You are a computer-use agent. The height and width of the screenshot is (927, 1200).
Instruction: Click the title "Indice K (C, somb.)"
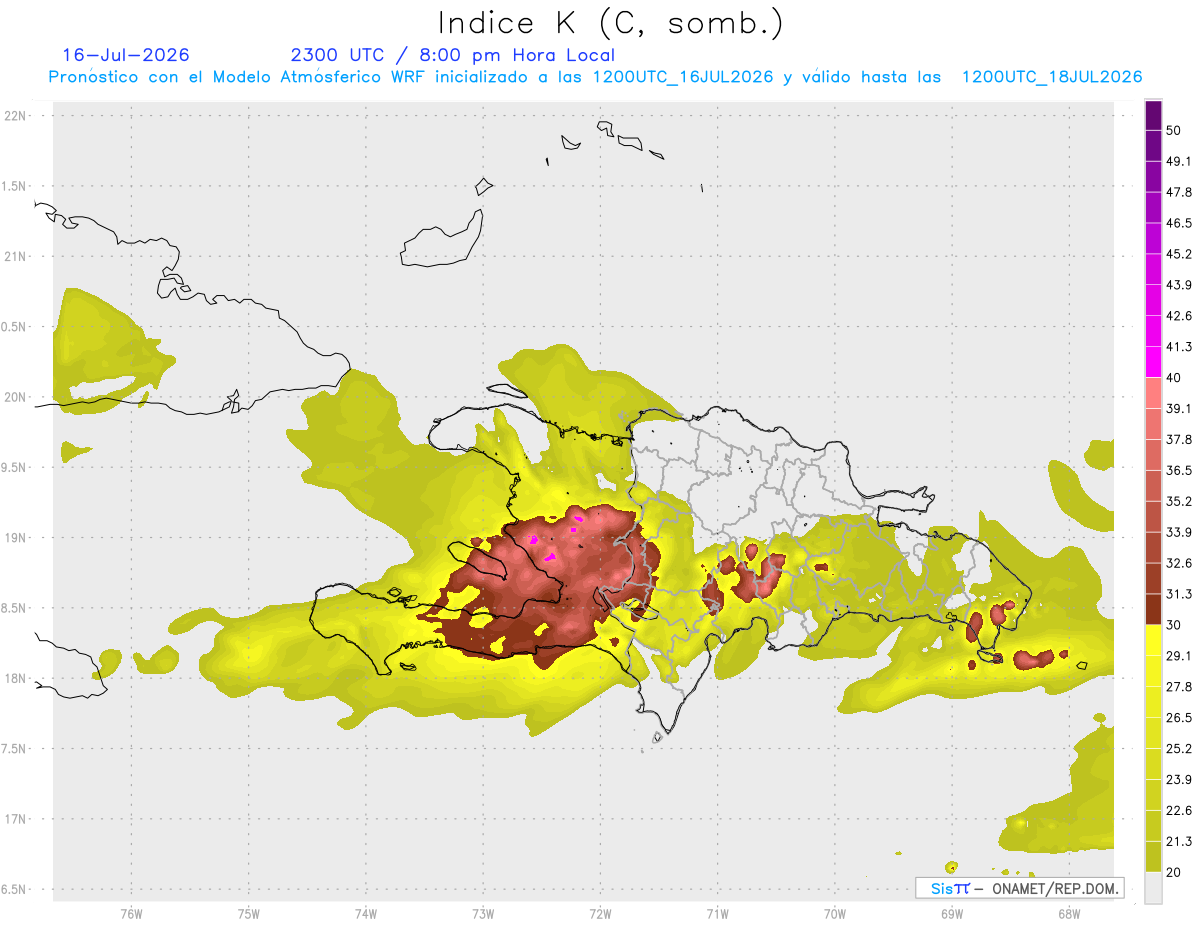610,23
